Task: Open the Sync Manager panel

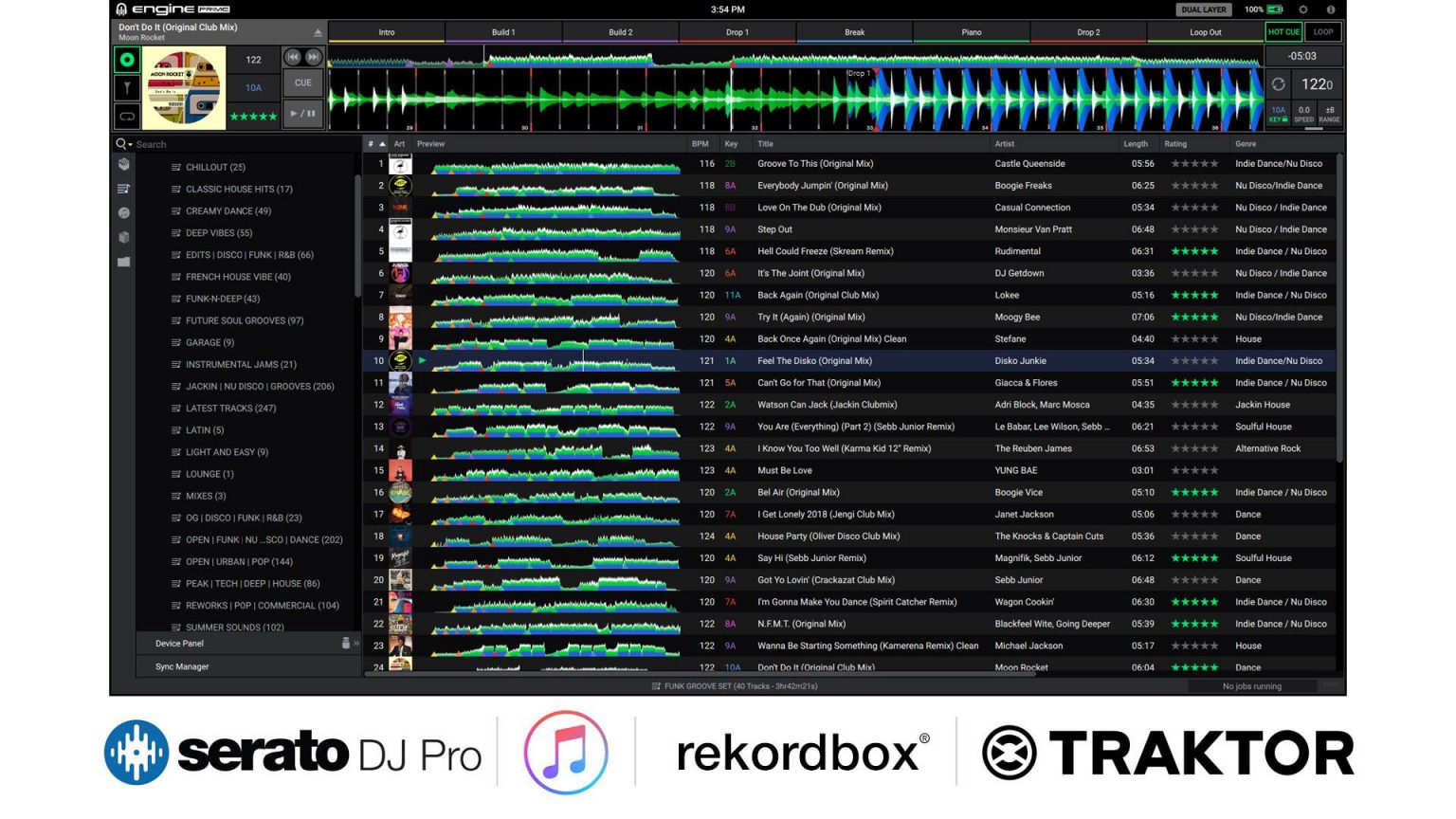Action: [248, 666]
